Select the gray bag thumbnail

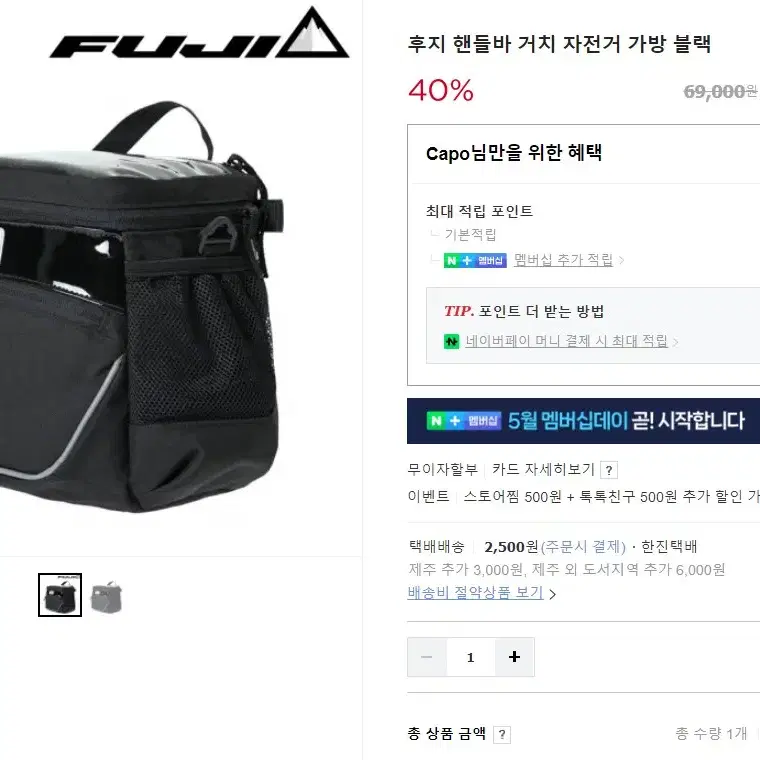tap(107, 596)
